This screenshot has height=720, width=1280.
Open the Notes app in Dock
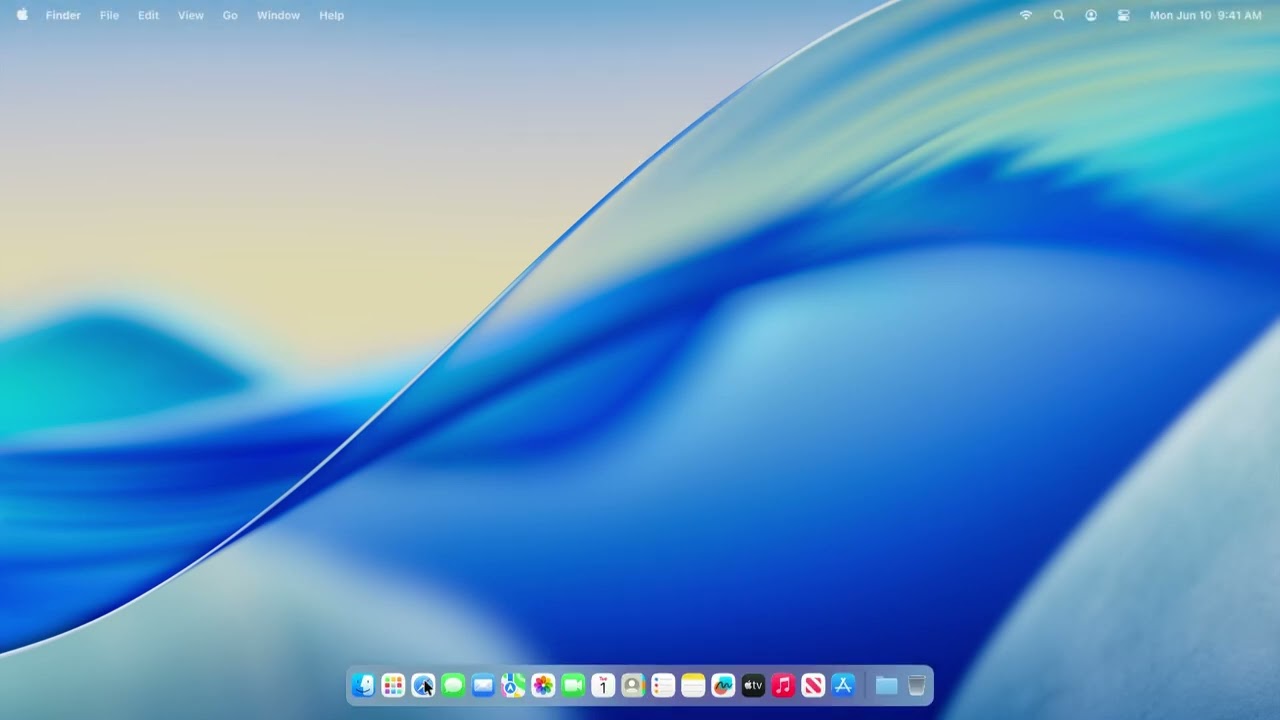pyautogui.click(x=693, y=685)
